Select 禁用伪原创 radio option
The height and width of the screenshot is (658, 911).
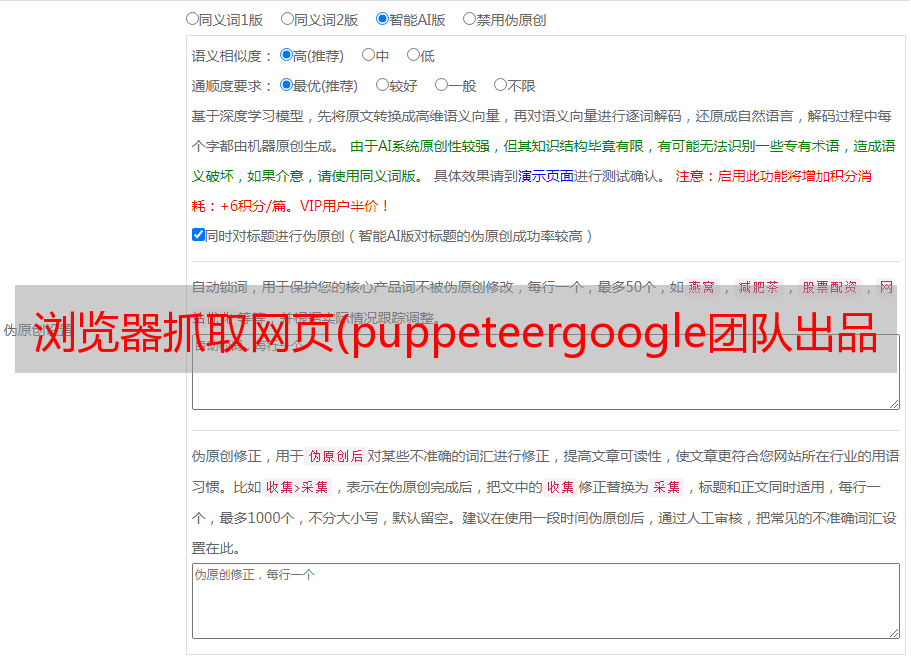(469, 19)
